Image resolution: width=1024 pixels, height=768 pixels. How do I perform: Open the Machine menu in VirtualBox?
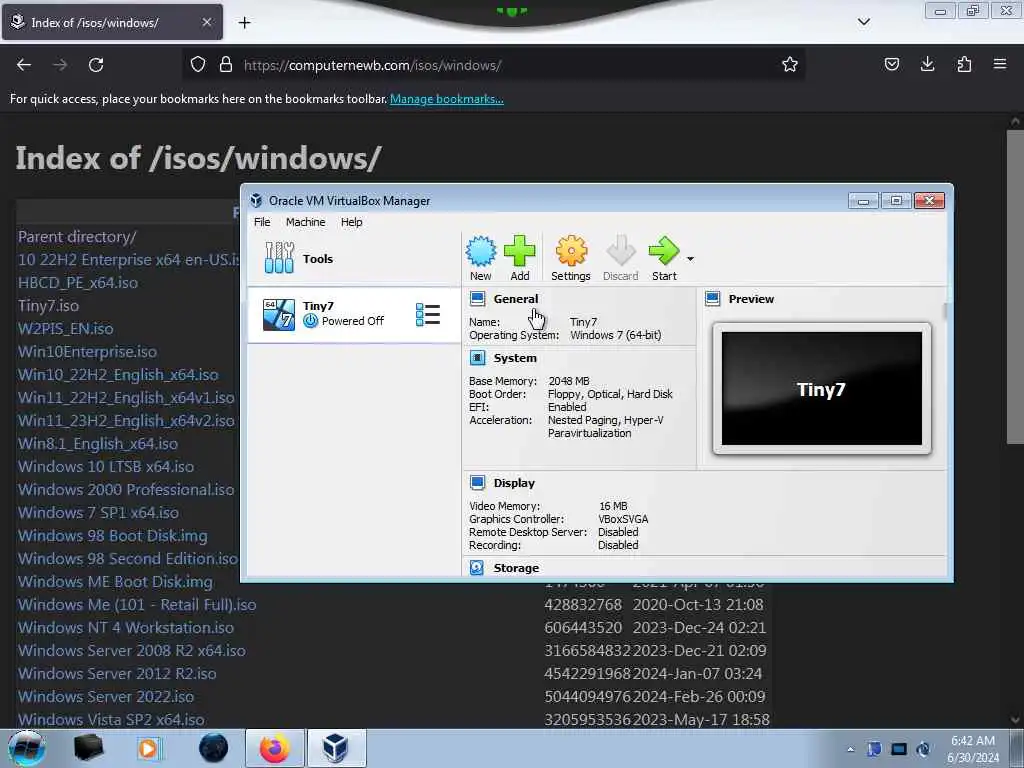pyautogui.click(x=305, y=222)
